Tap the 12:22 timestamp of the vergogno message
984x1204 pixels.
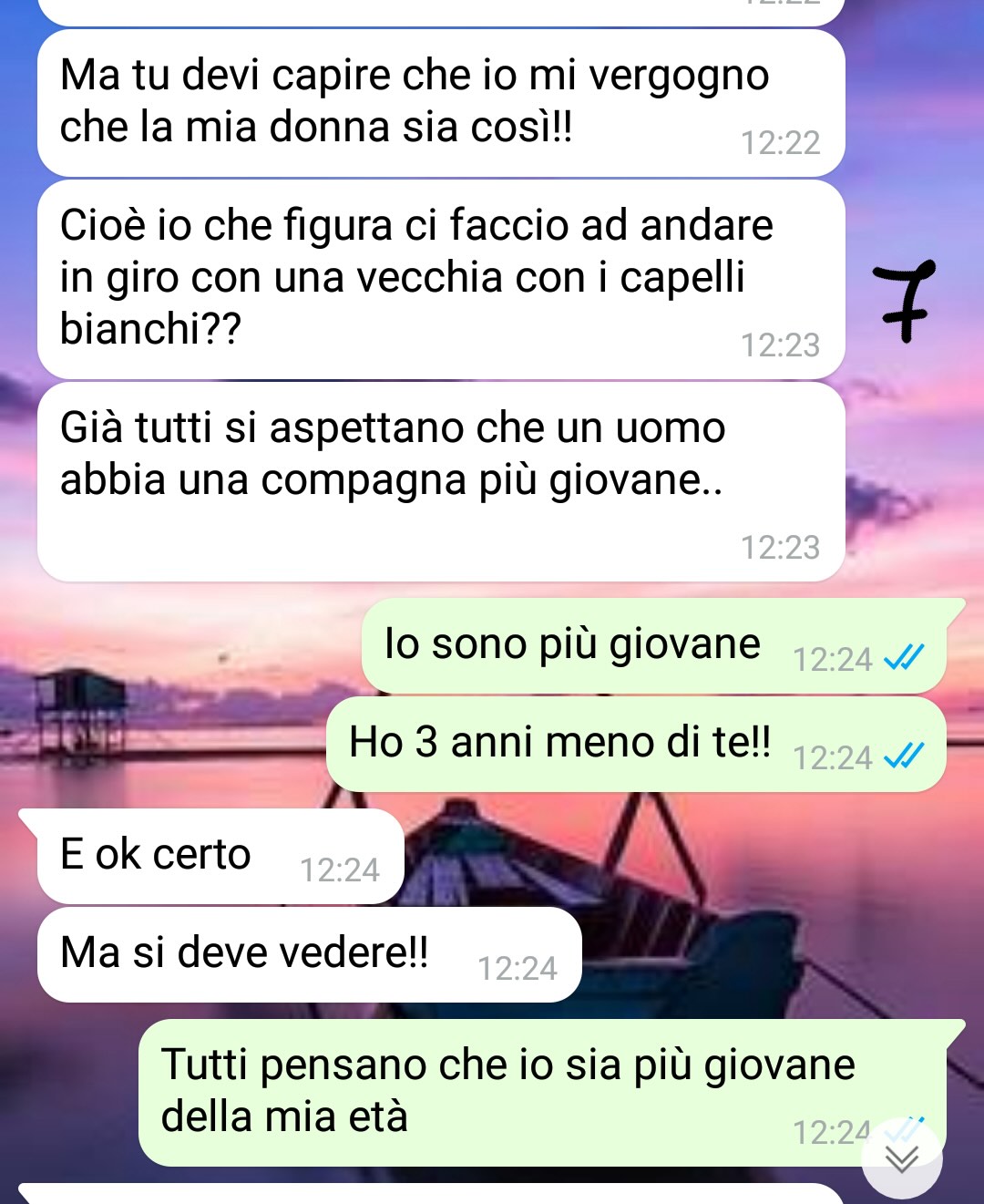[x=781, y=143]
